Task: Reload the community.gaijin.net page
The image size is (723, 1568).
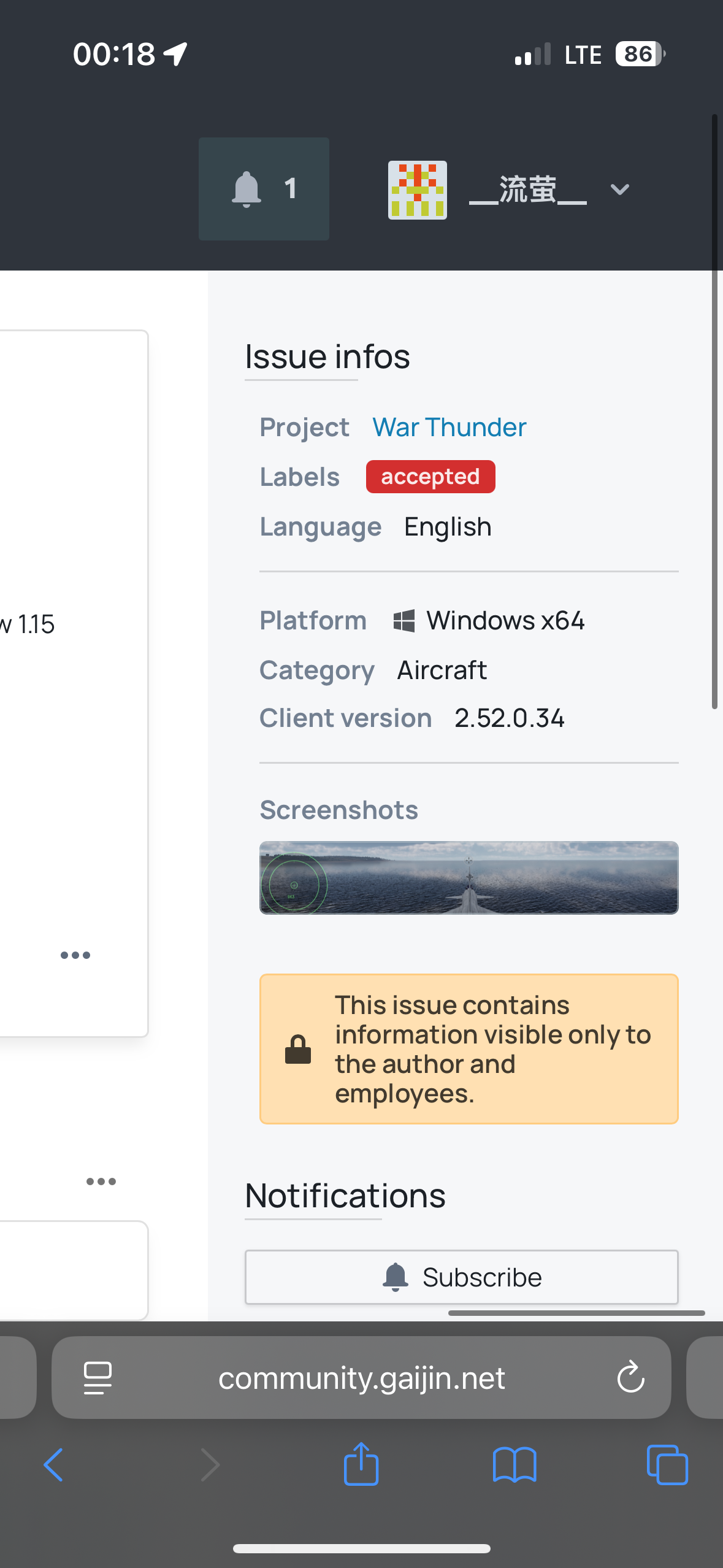Action: pyautogui.click(x=630, y=1378)
